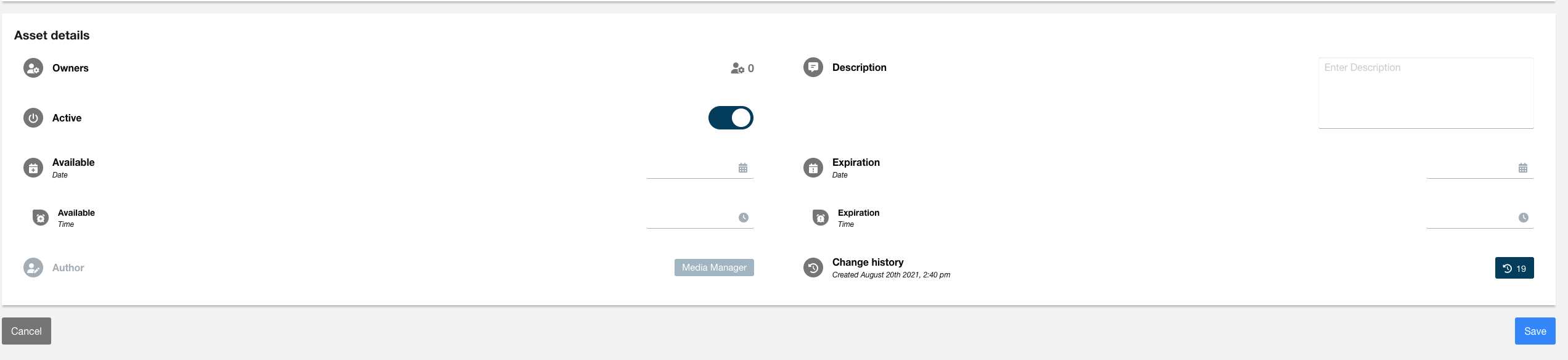Viewport: 1568px width, 360px height.
Task: Click into the Enter Description text area
Action: pos(1426,92)
